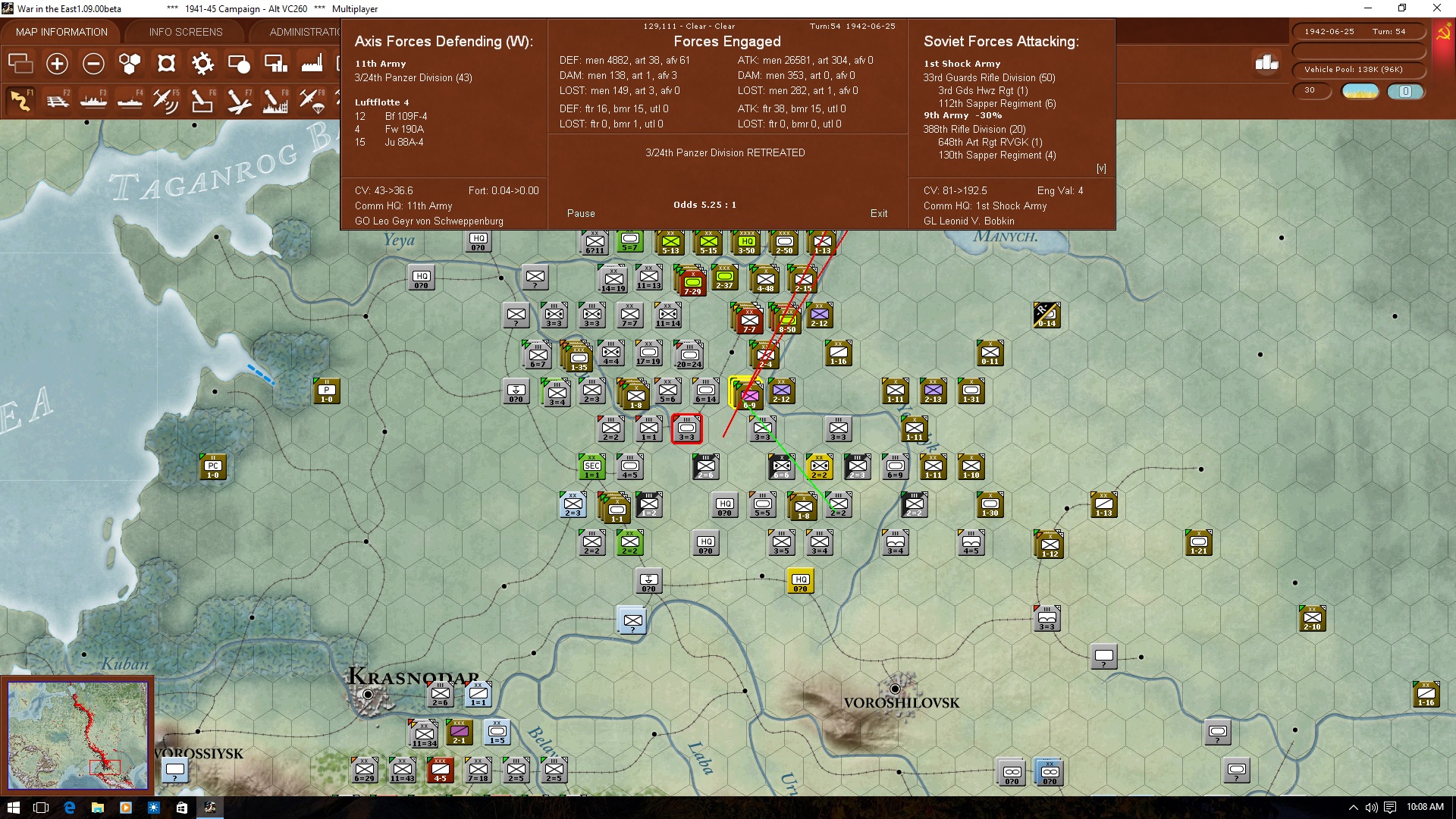Select the red-outlined 3=3 unit counter
This screenshot has height=819, width=1456.
click(687, 428)
